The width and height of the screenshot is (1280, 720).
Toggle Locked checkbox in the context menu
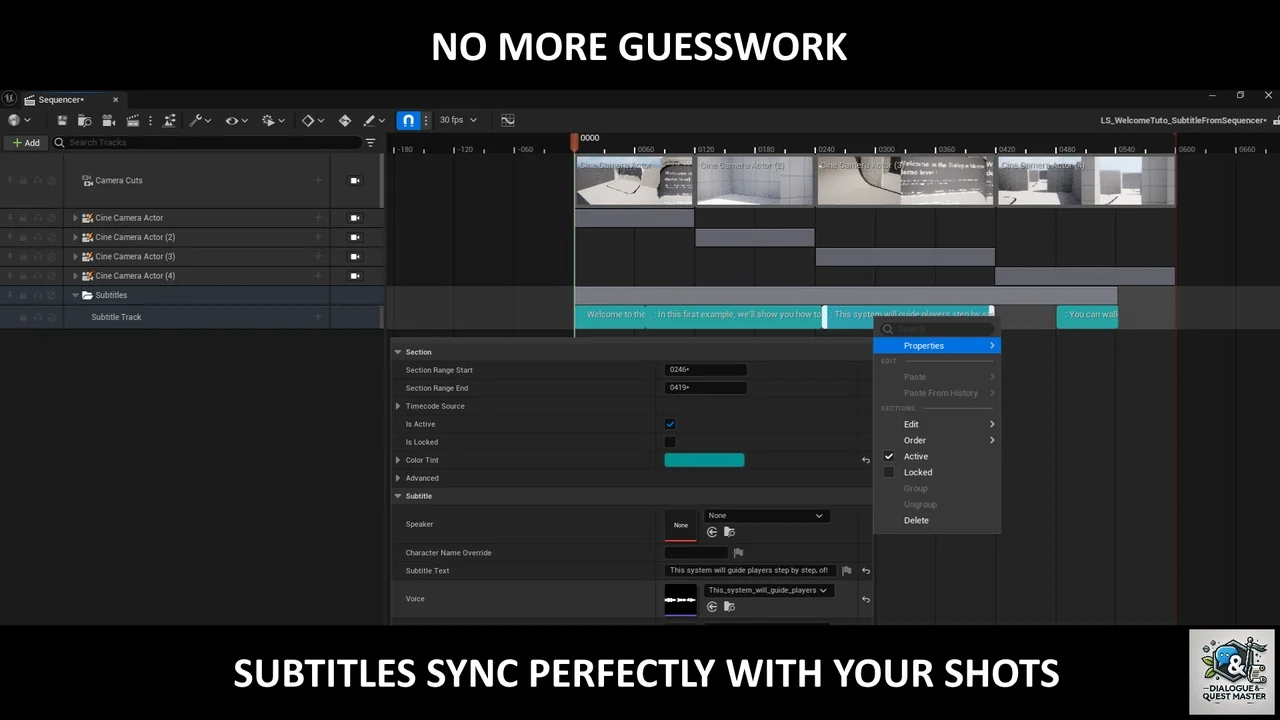[889, 472]
